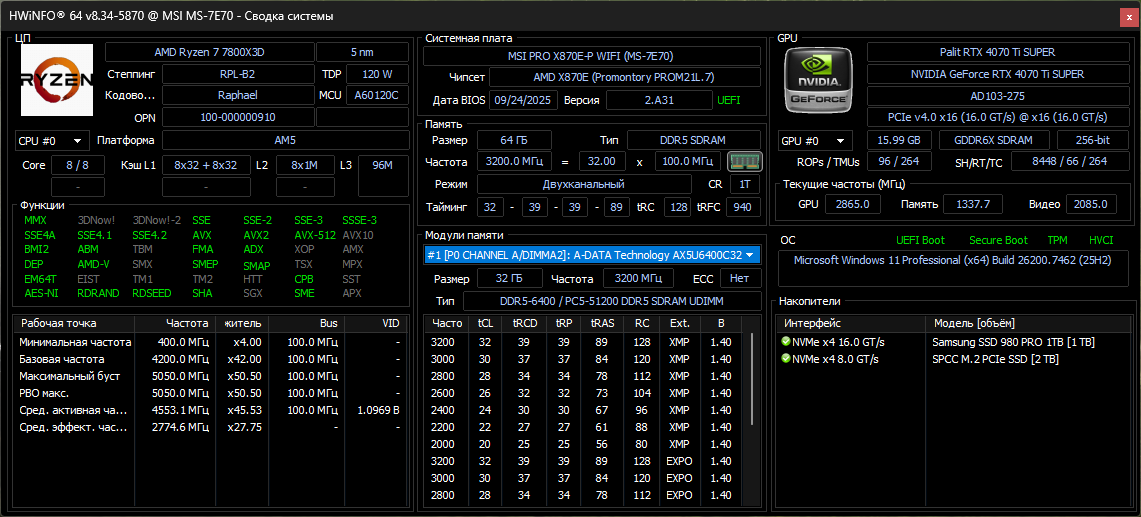Click the 8 / 8 core count field
1141x517 pixels.
pyautogui.click(x=77, y=165)
